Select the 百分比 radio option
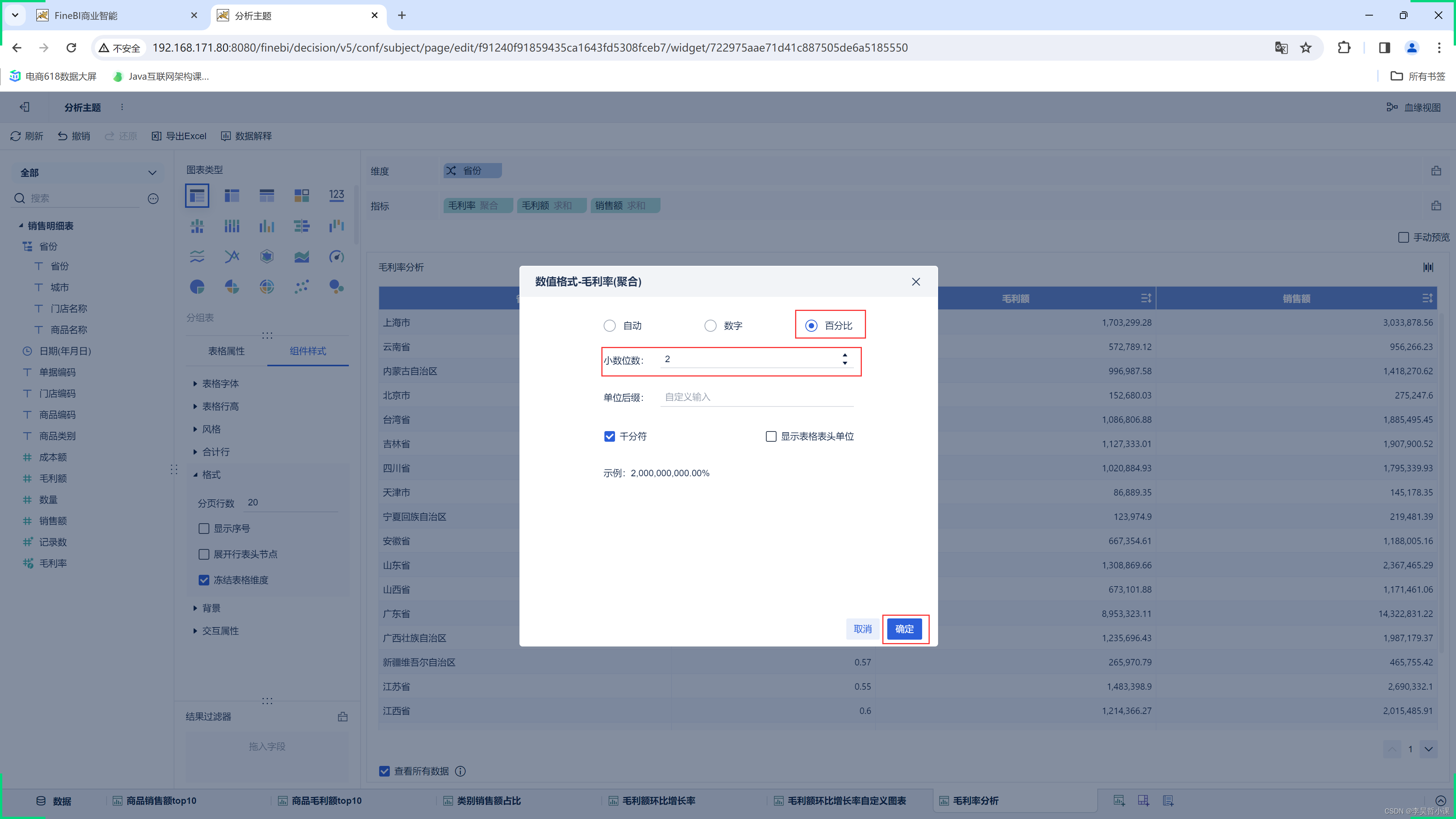Screen dimensions: 1456x819 click(x=812, y=326)
